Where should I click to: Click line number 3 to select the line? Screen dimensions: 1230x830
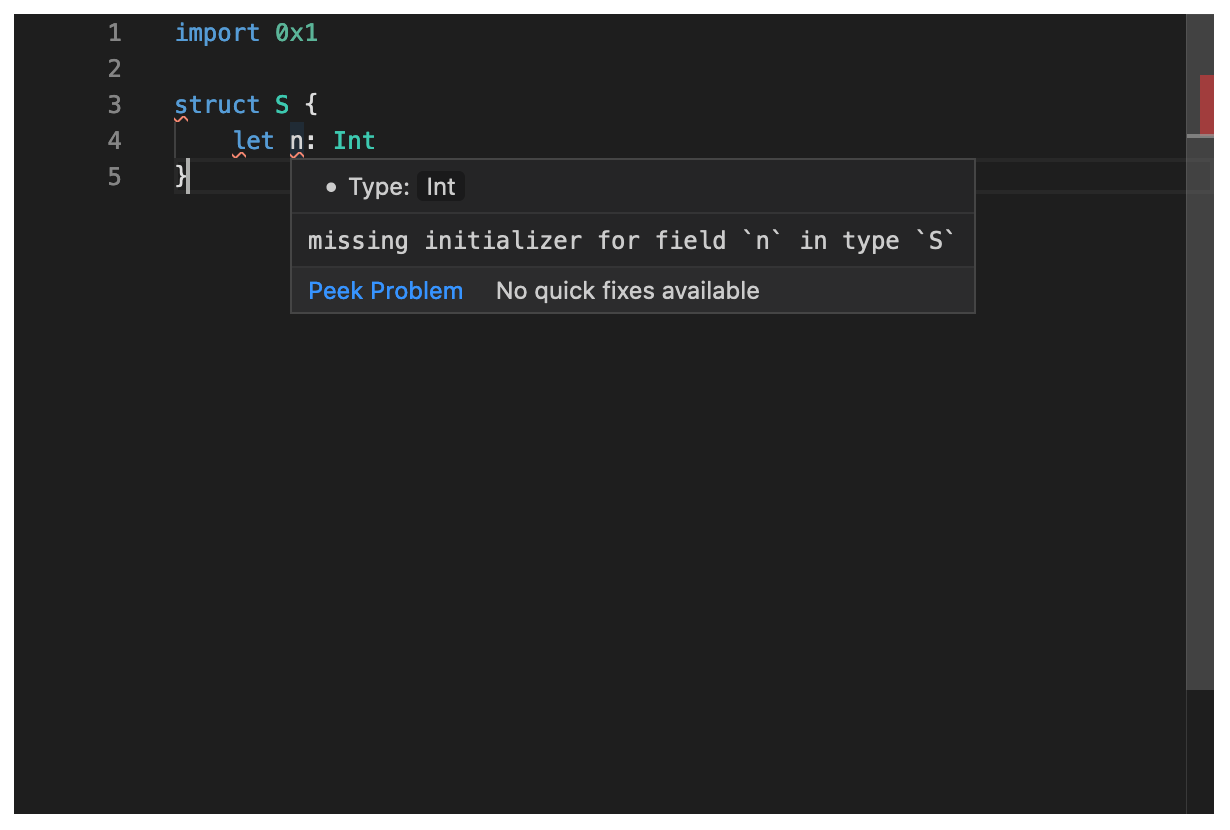pyautogui.click(x=114, y=104)
